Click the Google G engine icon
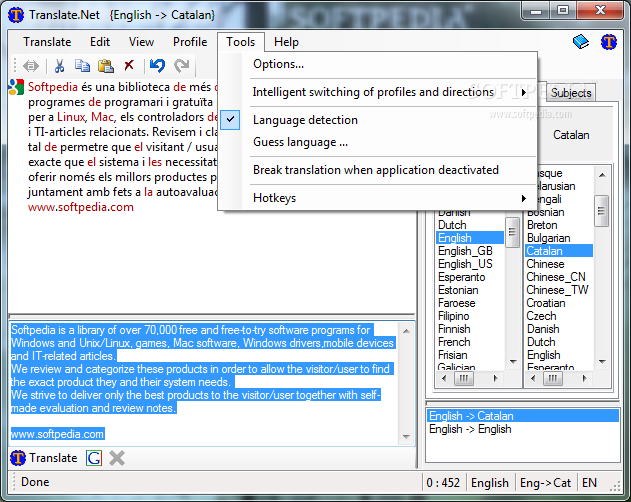Screen dimensions: 631x502 pos(94,458)
